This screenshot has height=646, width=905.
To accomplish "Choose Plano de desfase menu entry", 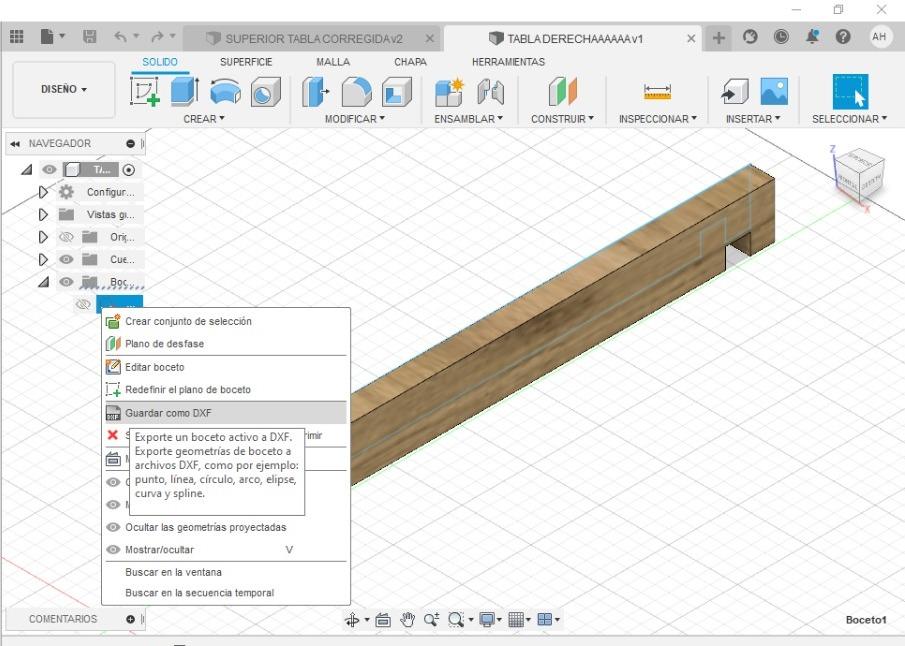I will click(x=226, y=343).
